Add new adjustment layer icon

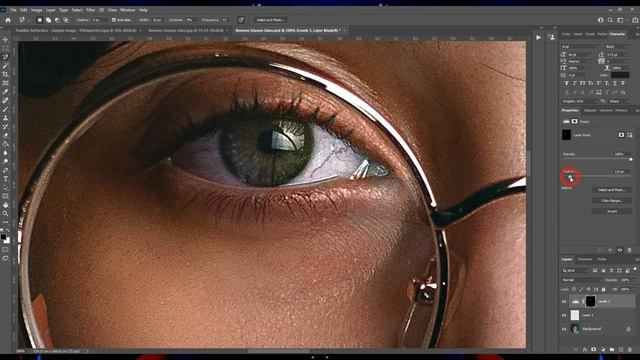pyautogui.click(x=603, y=350)
